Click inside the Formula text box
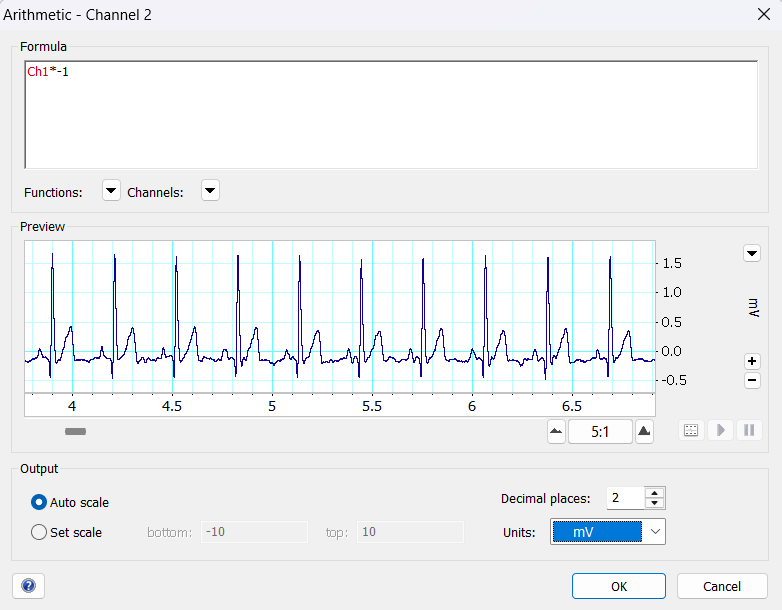 click(390, 115)
